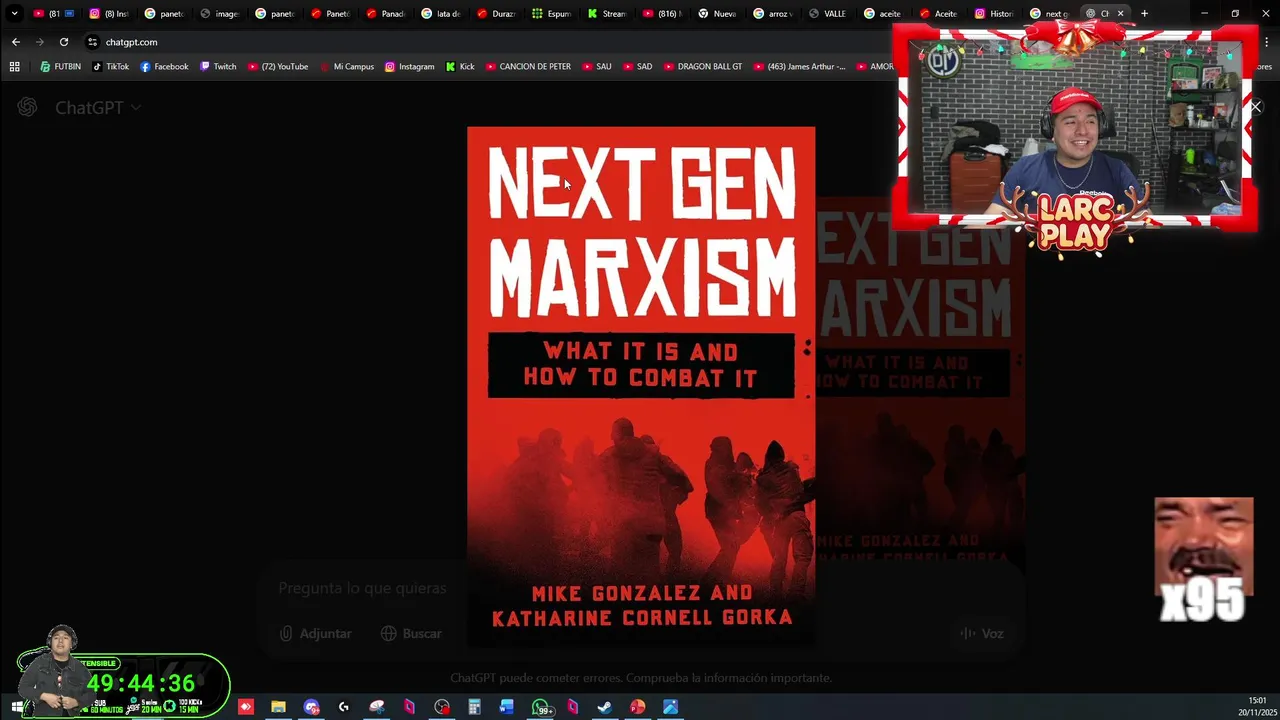Open the red app next to File Explorer

pos(246,707)
